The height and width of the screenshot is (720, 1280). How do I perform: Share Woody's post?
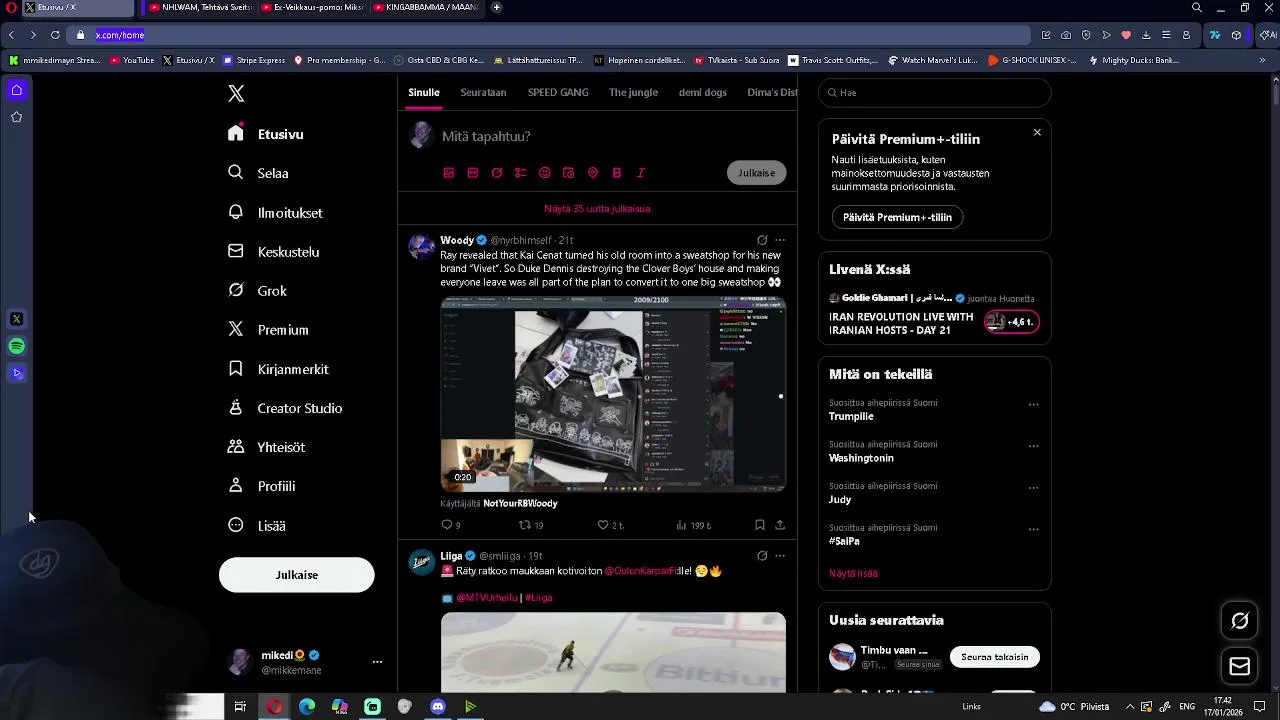click(780, 525)
